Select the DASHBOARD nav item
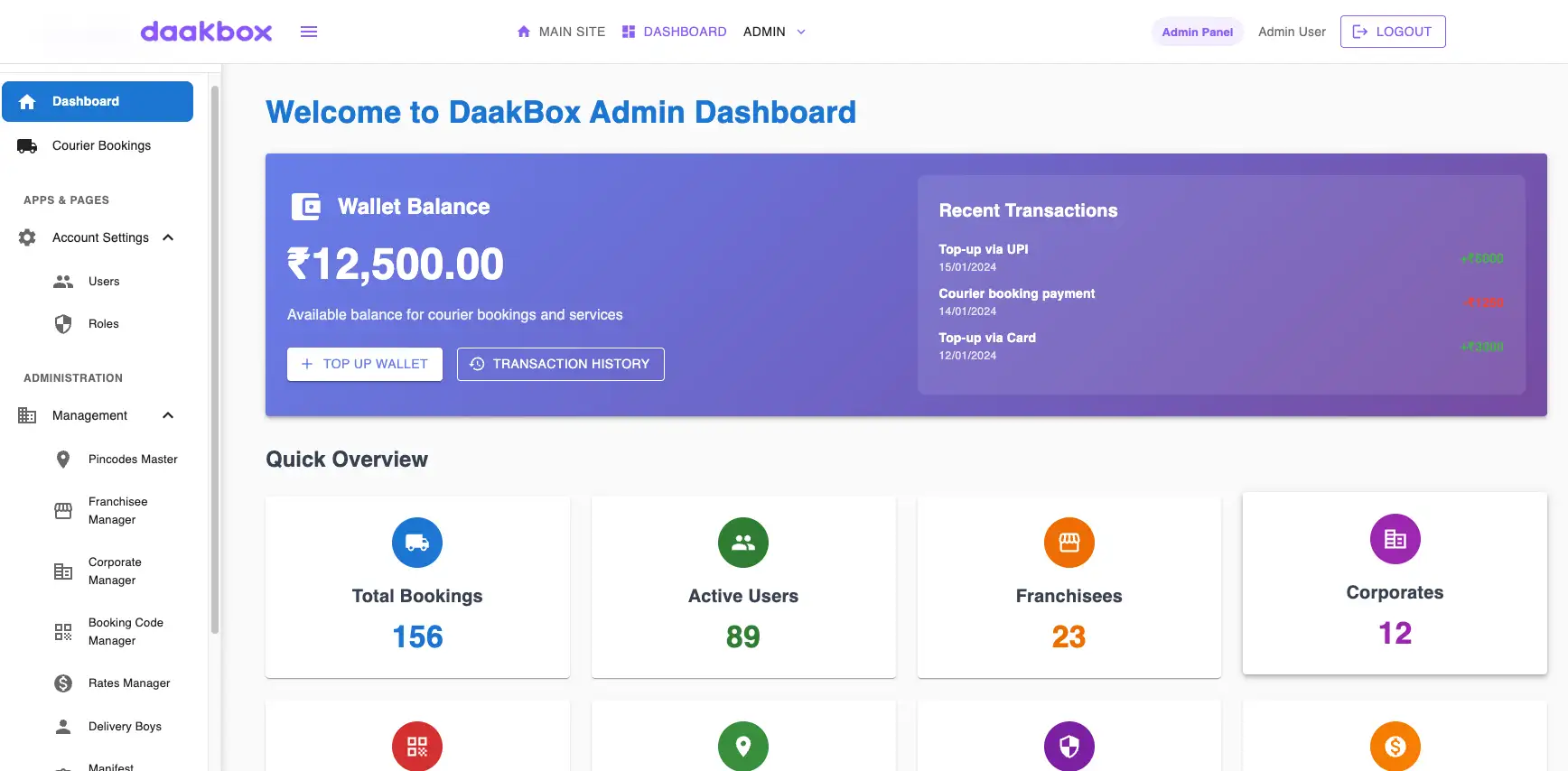1568x771 pixels. click(x=674, y=32)
